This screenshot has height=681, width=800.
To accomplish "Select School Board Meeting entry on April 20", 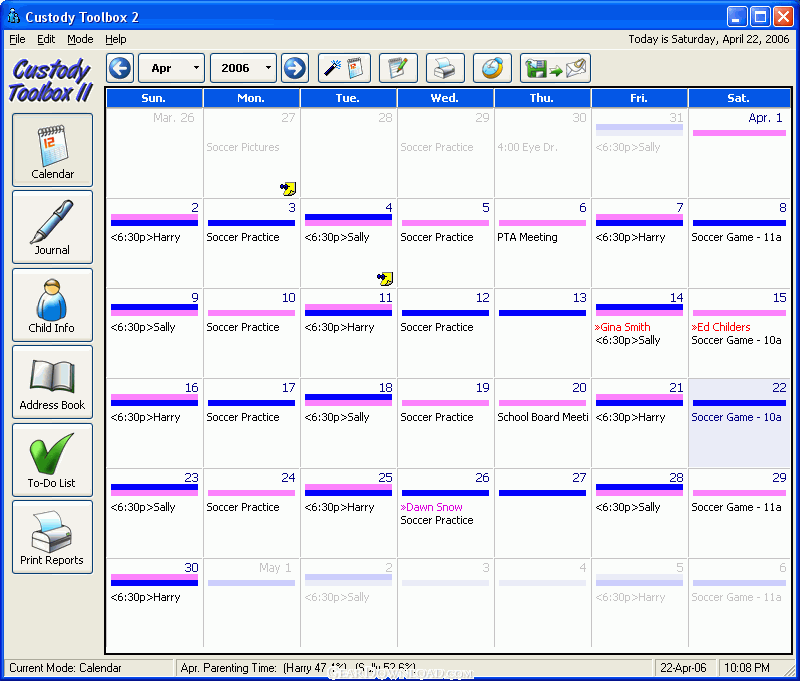I will [x=543, y=417].
